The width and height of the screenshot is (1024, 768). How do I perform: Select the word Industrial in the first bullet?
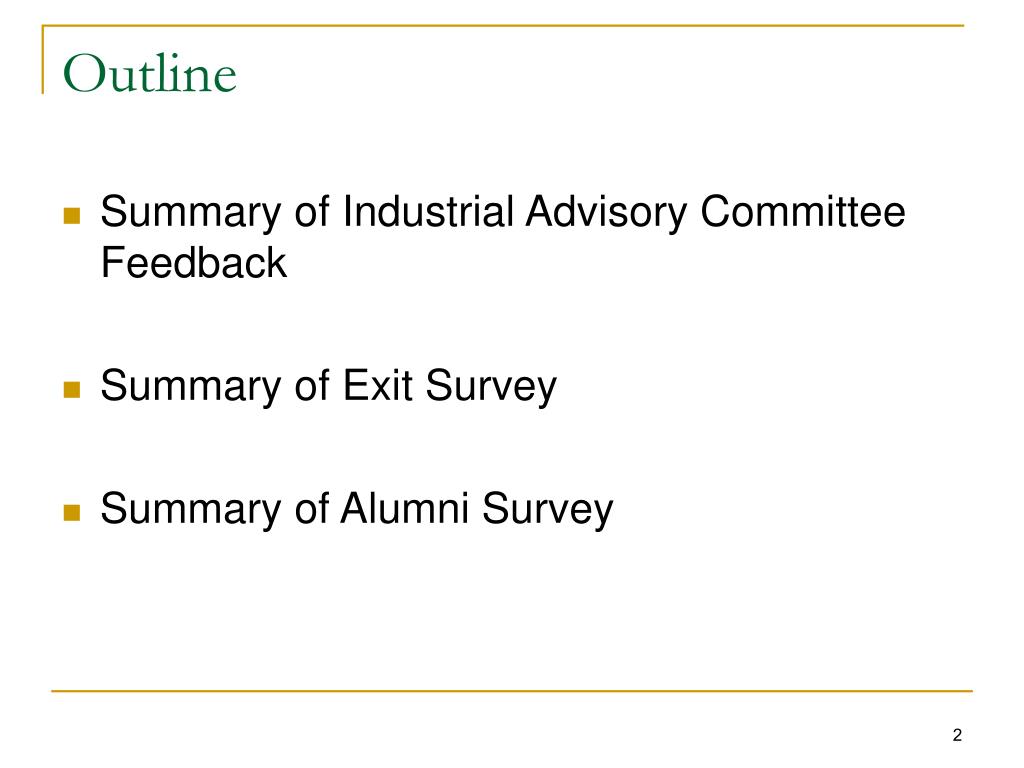point(428,212)
